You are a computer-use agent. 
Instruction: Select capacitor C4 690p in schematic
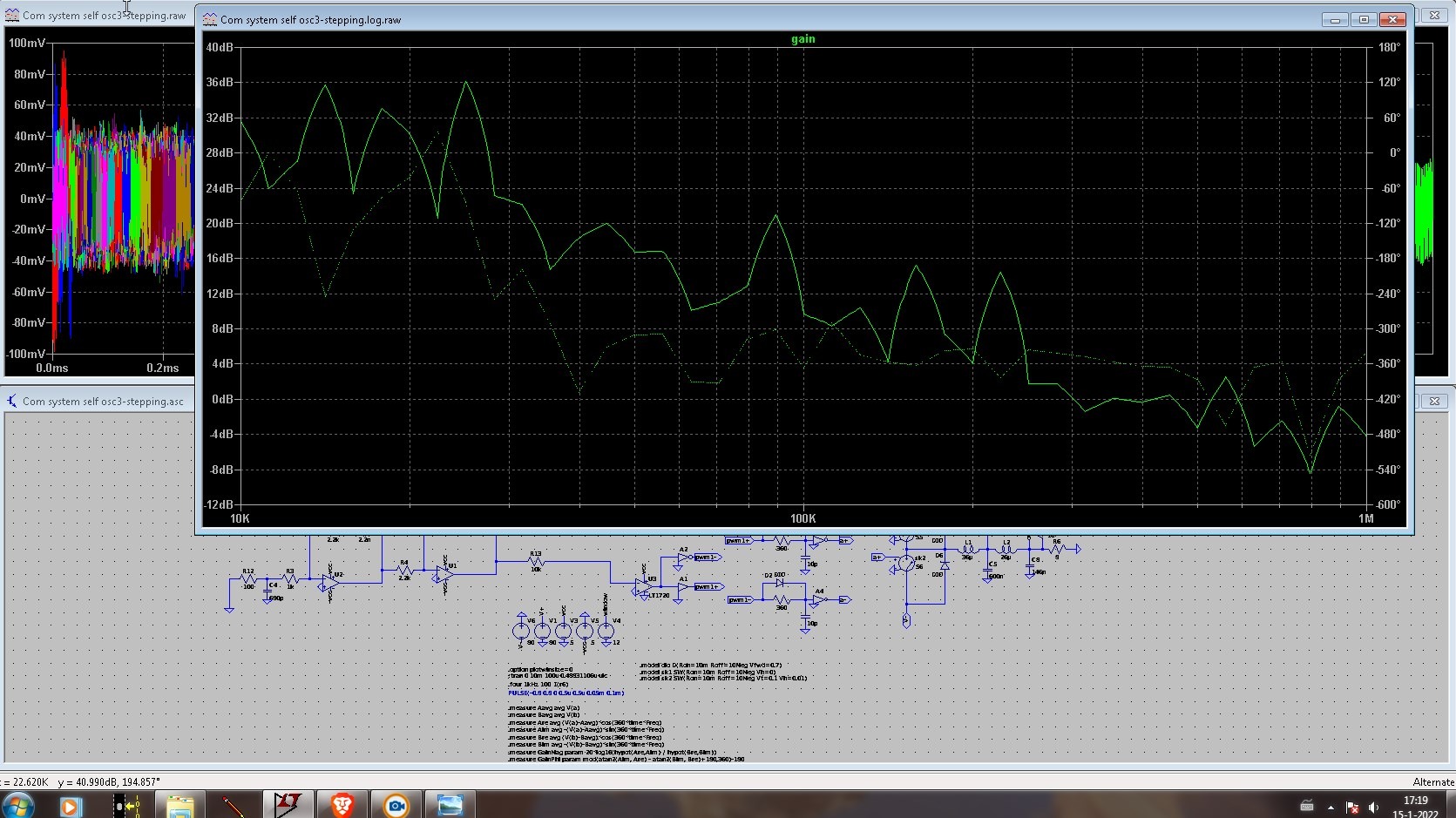point(269,591)
